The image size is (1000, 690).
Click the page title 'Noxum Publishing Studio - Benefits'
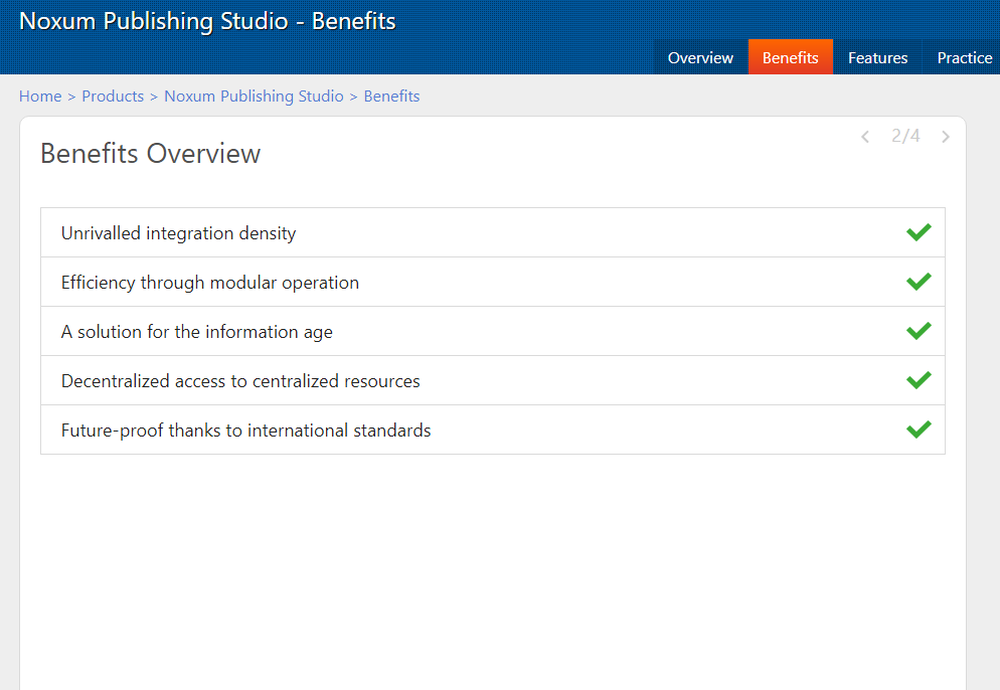[x=207, y=21]
